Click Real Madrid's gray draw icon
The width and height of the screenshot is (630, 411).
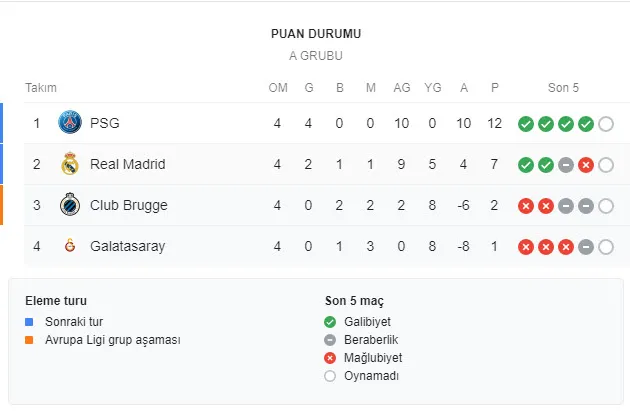565,165
